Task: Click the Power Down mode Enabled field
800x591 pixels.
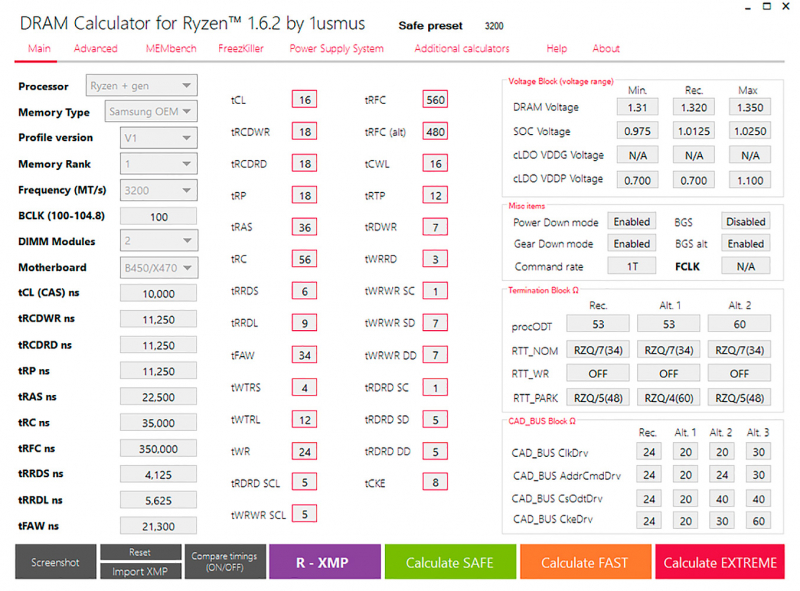Action: pos(631,222)
